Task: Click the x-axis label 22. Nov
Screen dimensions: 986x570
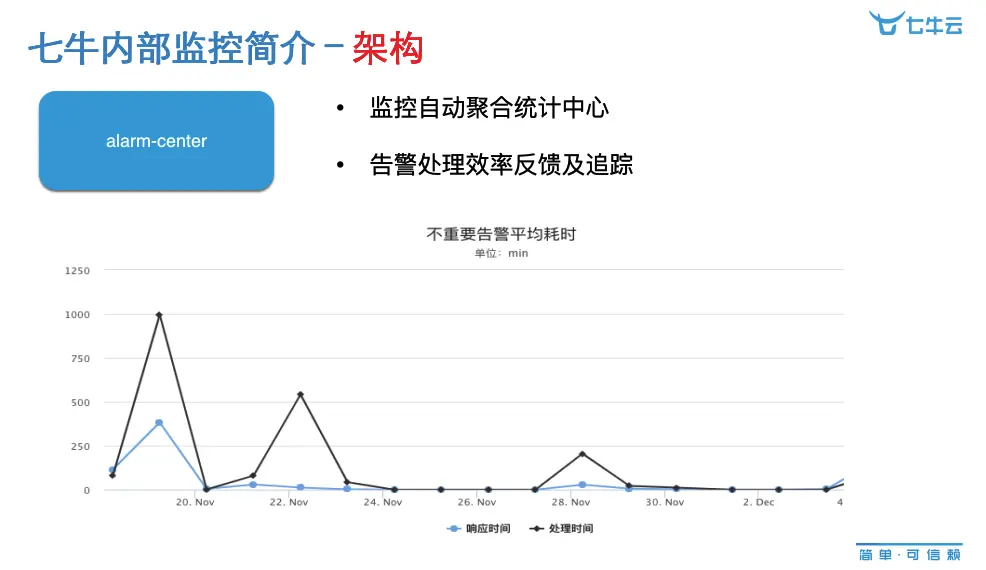Action: pos(289,502)
